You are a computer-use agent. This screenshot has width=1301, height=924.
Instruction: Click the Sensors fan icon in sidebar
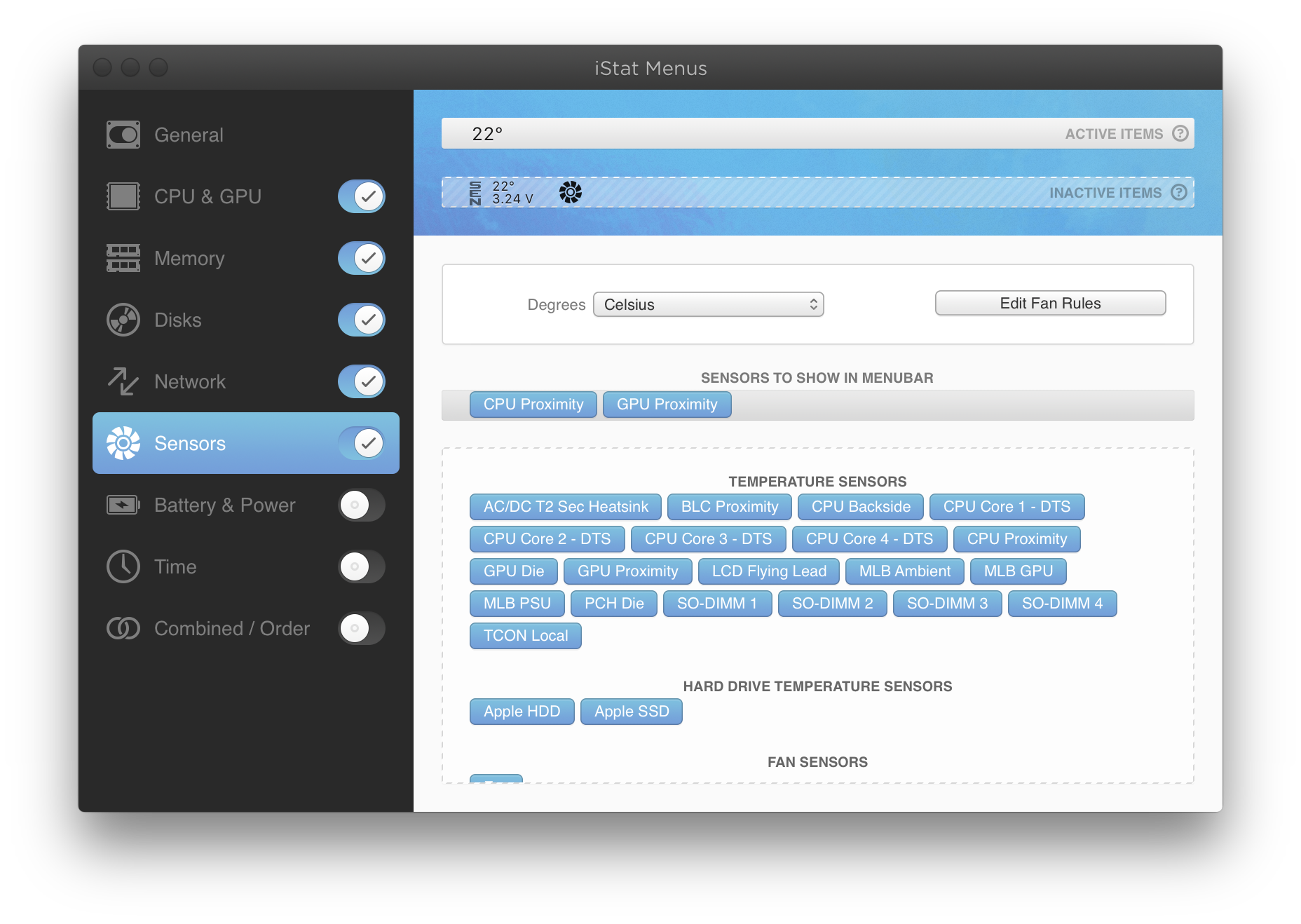click(123, 443)
